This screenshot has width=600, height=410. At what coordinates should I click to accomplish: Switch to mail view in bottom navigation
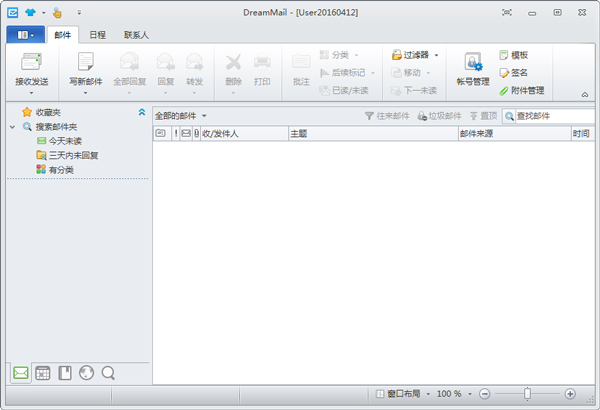[21, 372]
